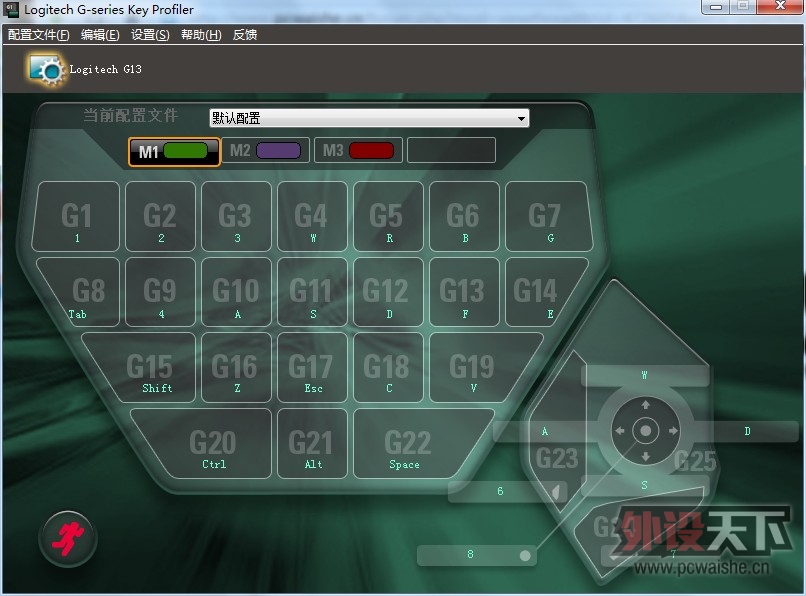
Task: Click the joystick A assignment label
Action: click(x=544, y=431)
